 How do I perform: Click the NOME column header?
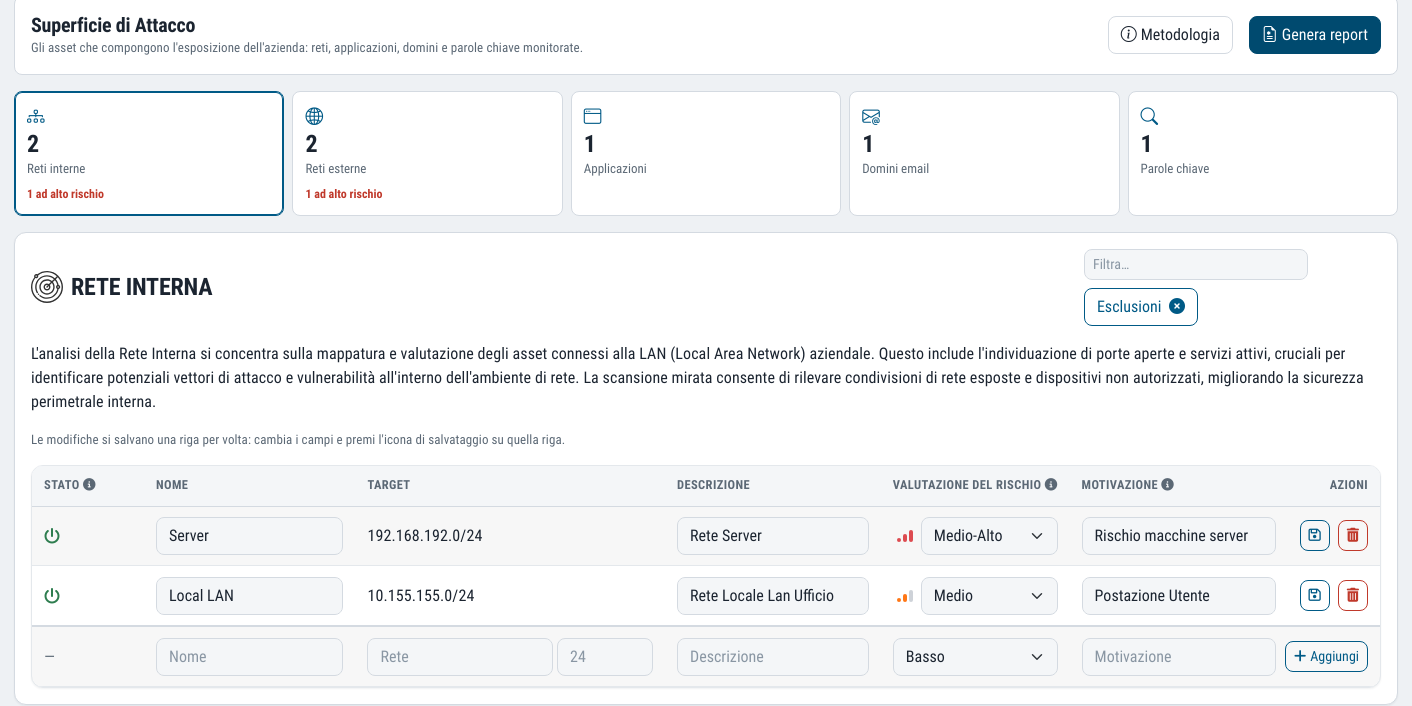(x=172, y=485)
